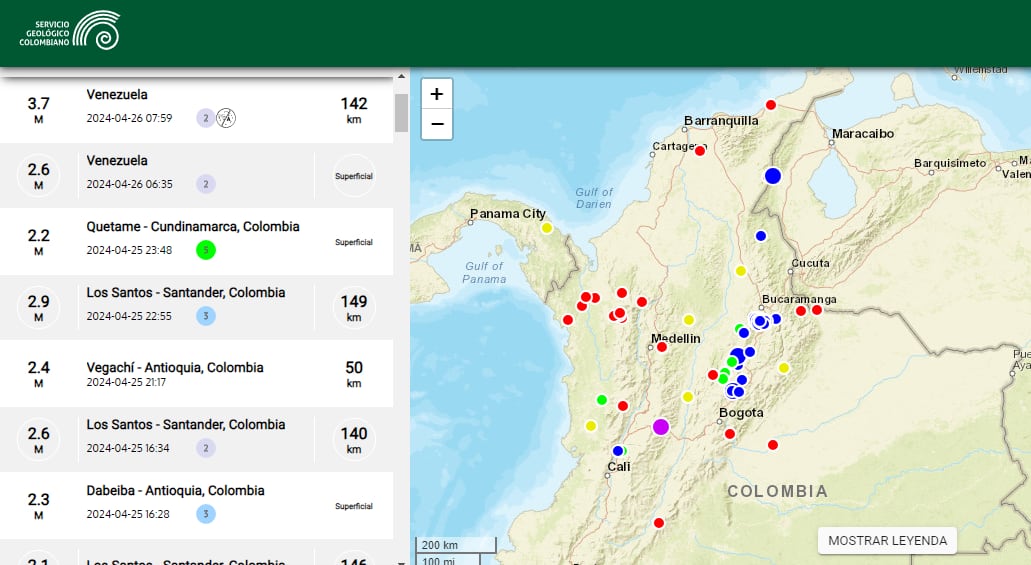Select the yellow marker east of Bogota cluster

pyautogui.click(x=783, y=368)
